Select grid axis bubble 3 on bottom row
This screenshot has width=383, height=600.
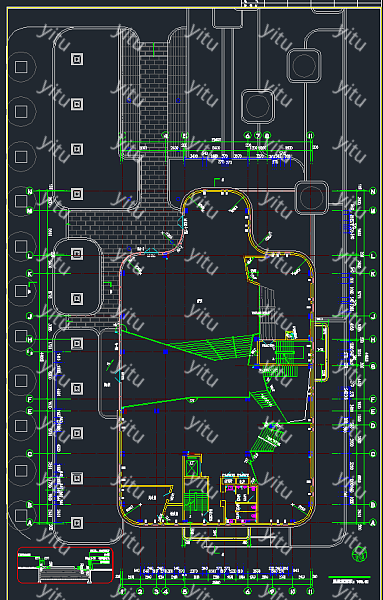(x=156, y=591)
